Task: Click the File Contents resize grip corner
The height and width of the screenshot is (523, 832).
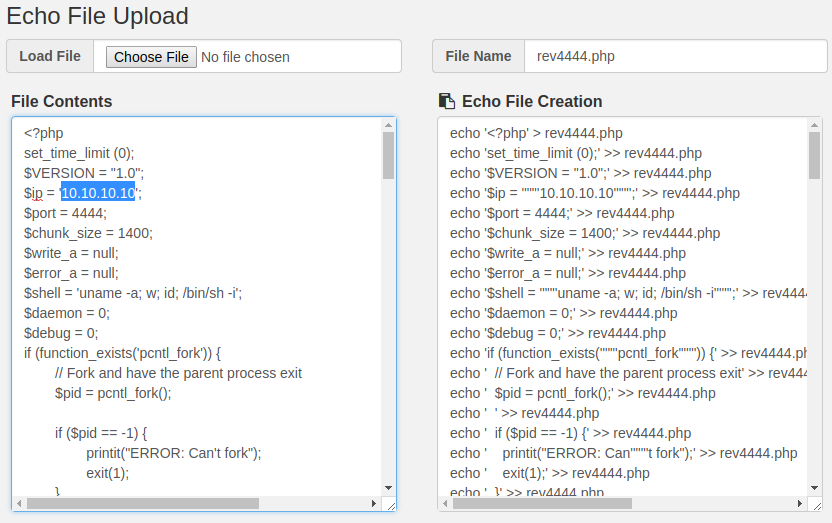Action: (391, 505)
